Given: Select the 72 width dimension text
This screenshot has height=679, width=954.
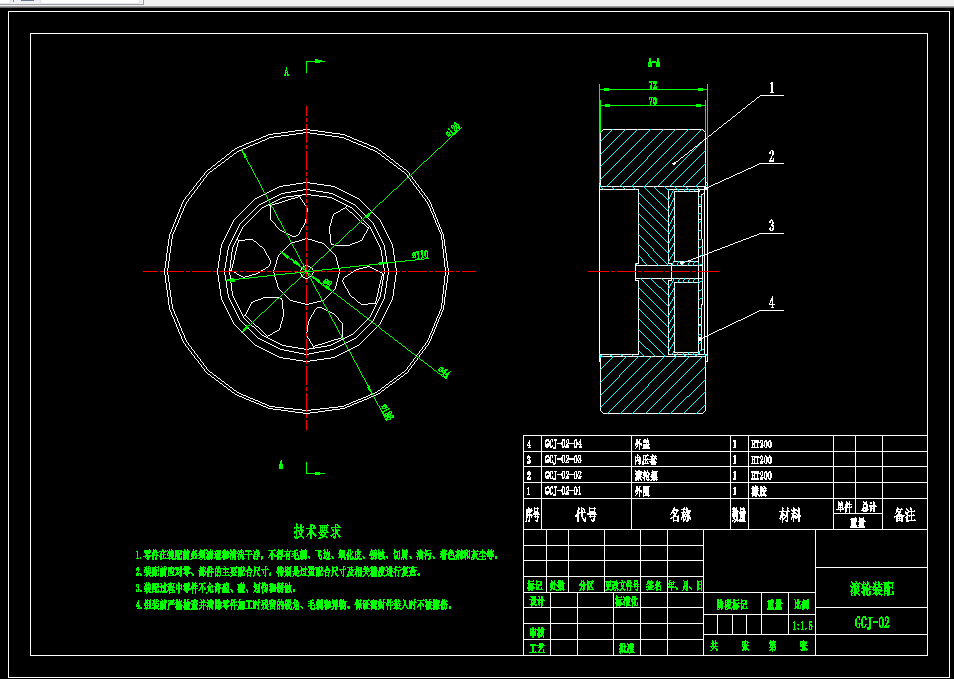Looking at the screenshot, I should pos(653,85).
